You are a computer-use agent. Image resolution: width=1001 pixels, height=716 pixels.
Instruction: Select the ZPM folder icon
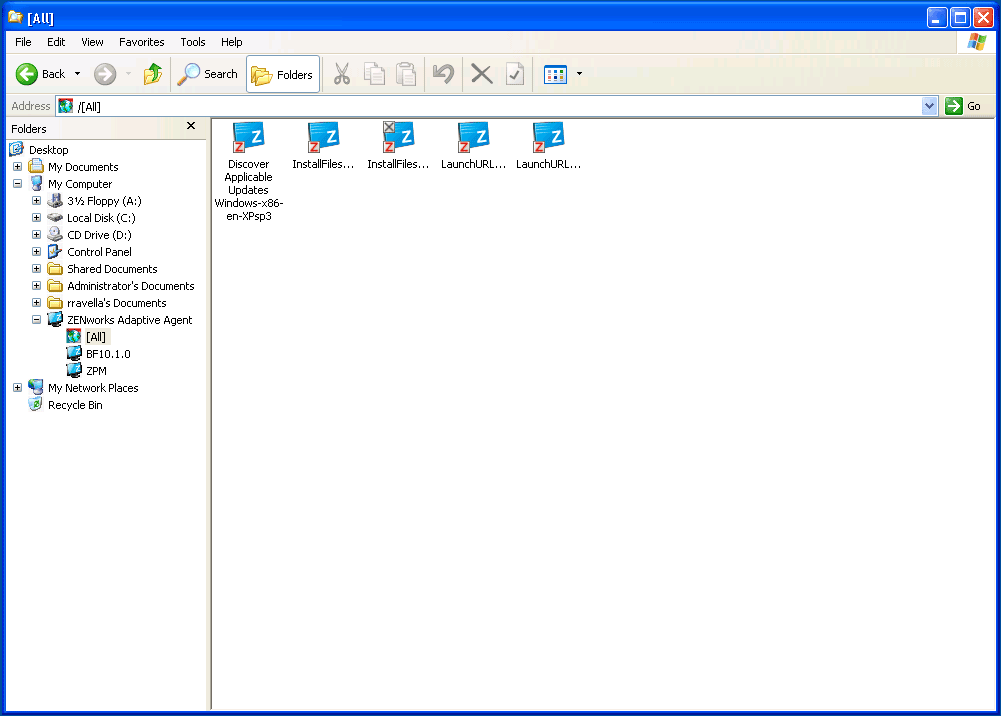[x=74, y=371]
